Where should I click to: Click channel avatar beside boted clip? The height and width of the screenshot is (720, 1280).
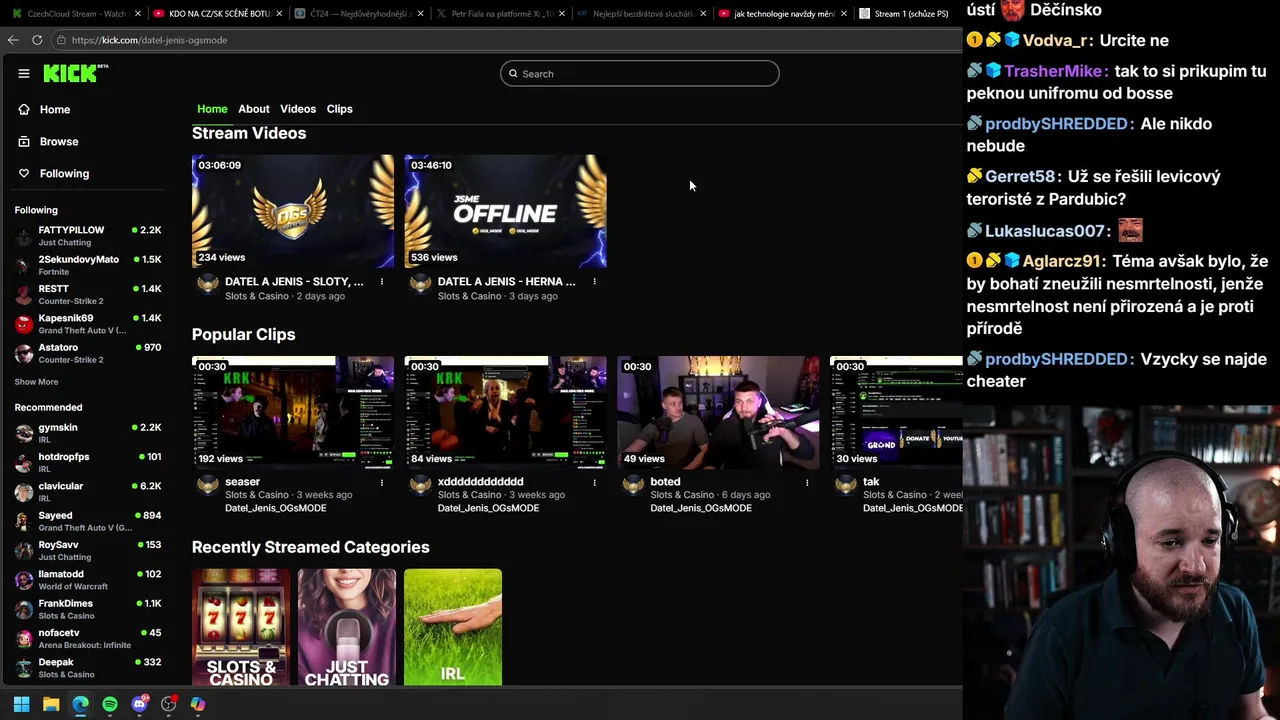(x=633, y=485)
